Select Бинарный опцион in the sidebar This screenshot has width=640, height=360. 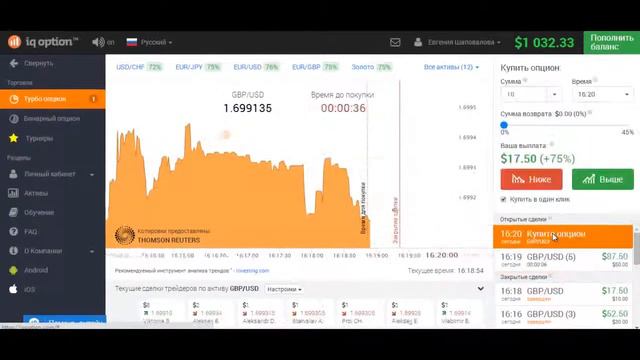(x=53, y=119)
